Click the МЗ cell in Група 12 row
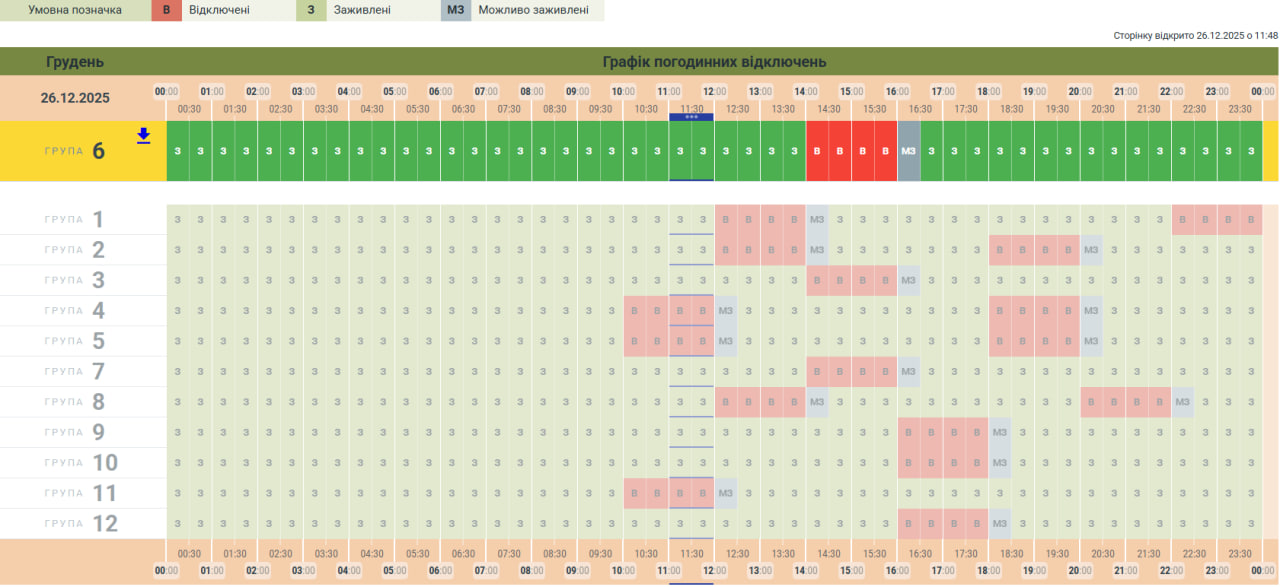Image resolution: width=1280 pixels, height=587 pixels. click(x=999, y=523)
